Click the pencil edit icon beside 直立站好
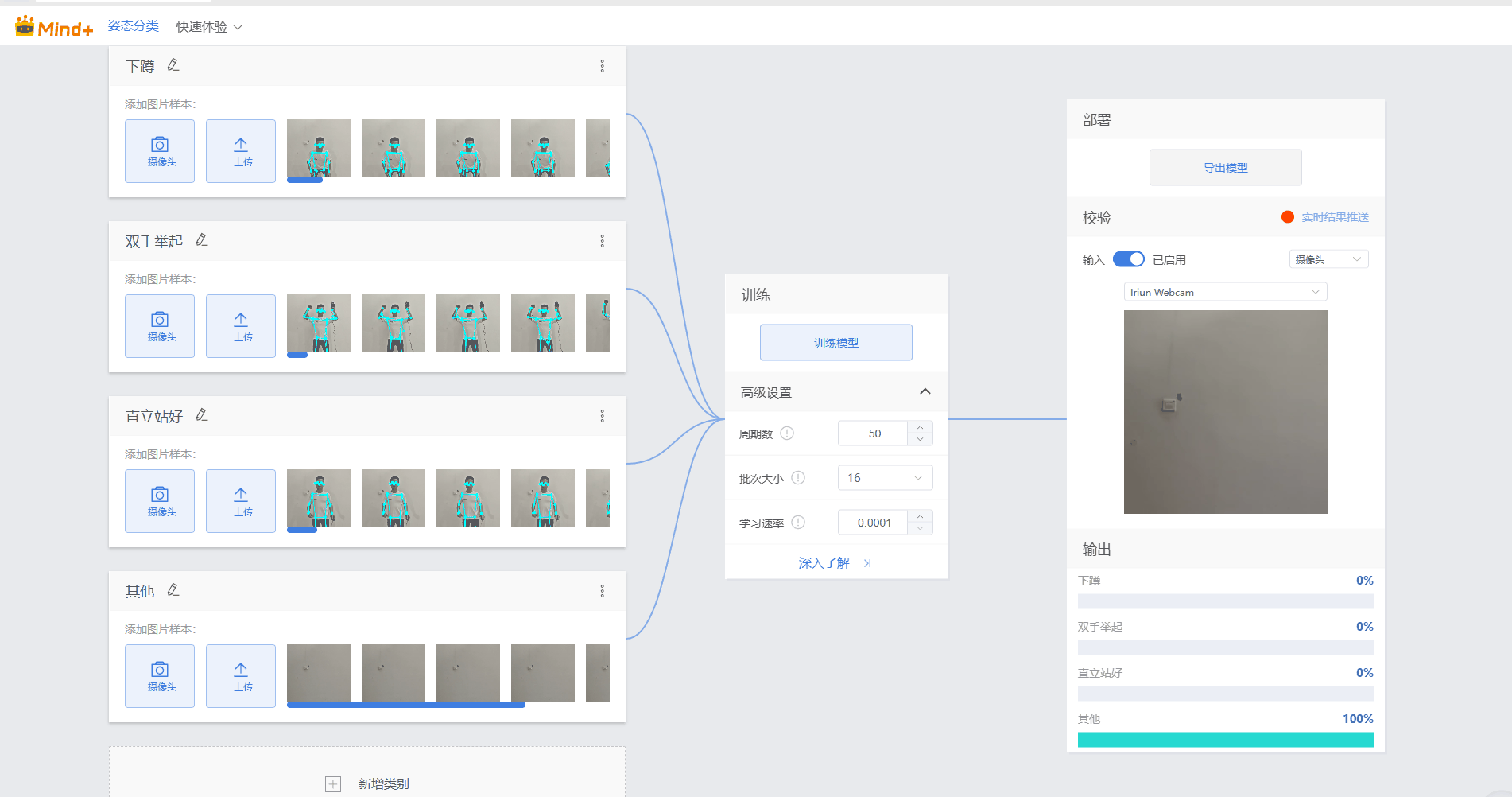The image size is (1512, 797). pos(202,415)
